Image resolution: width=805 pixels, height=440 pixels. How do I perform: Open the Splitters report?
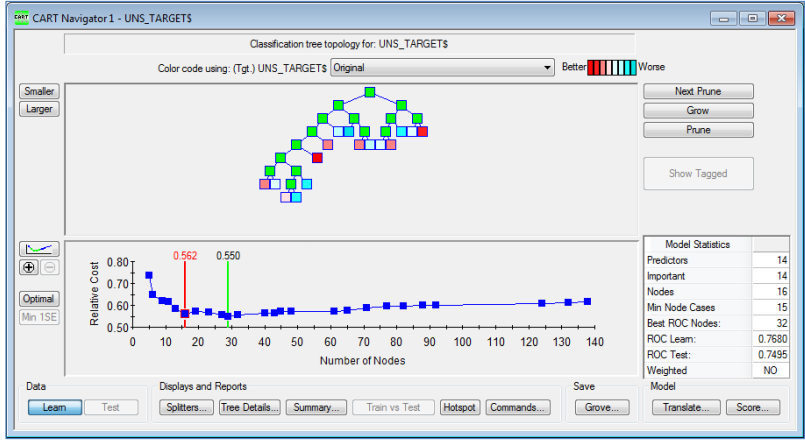[186, 407]
